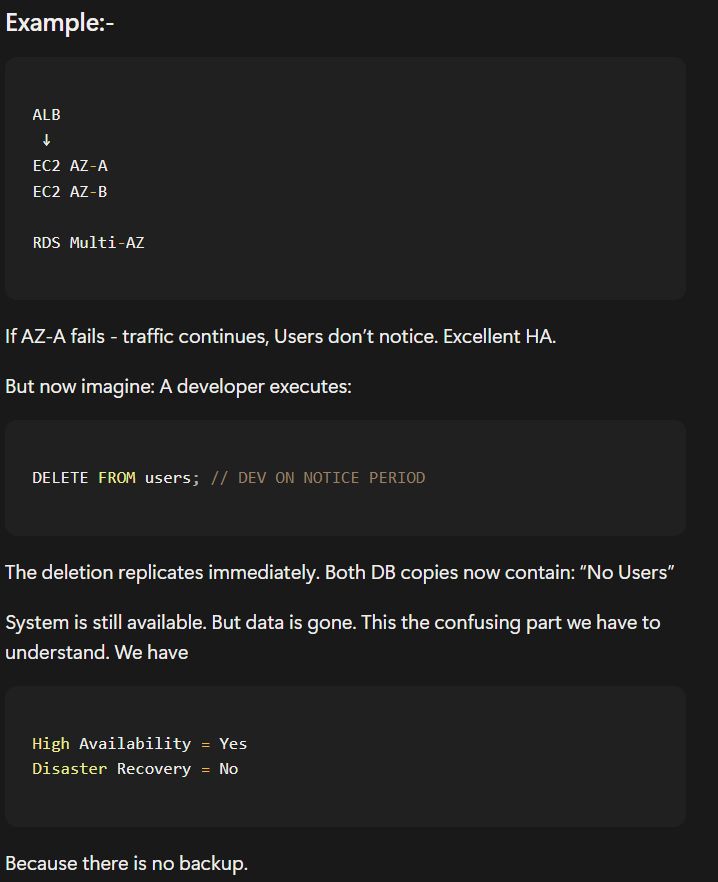Viewport: 718px width, 882px height.
Task: Click the 'High Availability = Yes' line
Action: pos(140,744)
